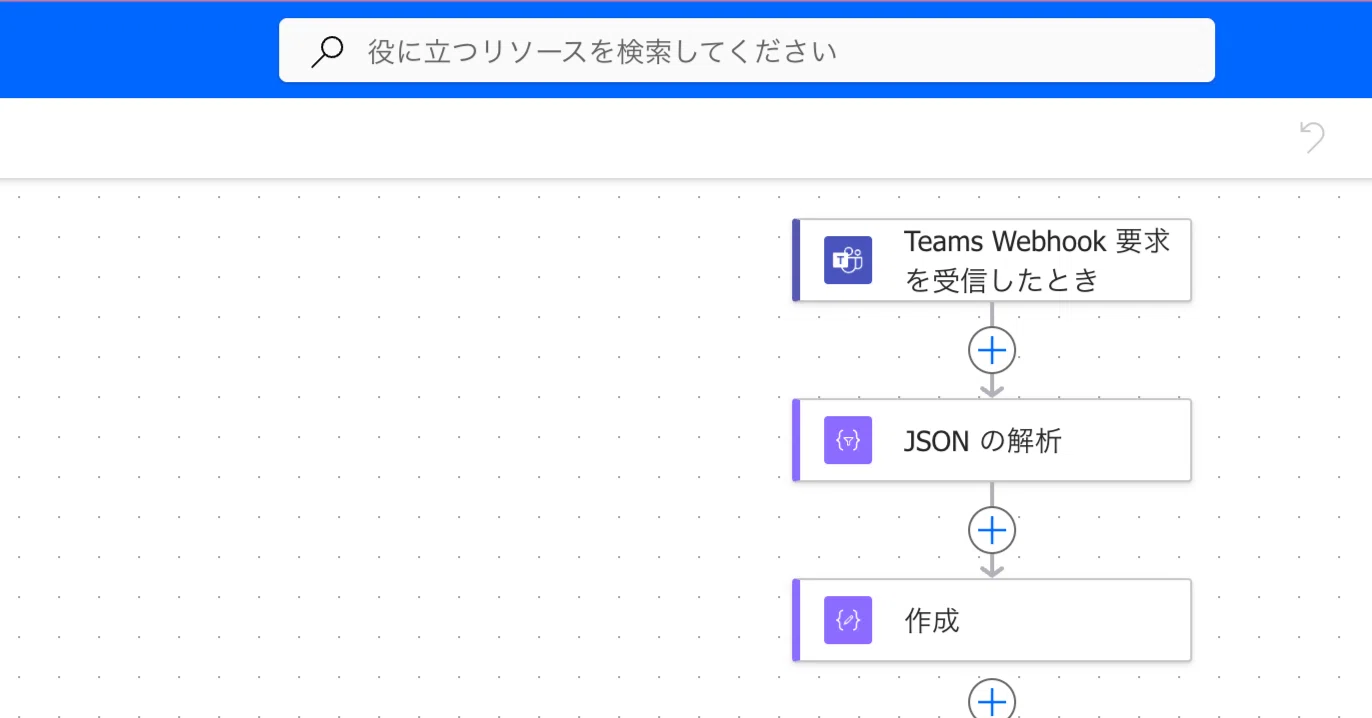Viewport: 1372px width, 718px height.
Task: Add step below JSON の解析
Action: [992, 530]
